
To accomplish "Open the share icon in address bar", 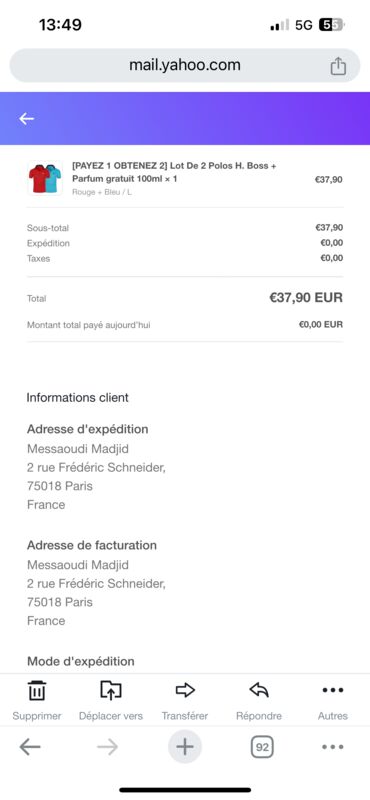I will [338, 66].
